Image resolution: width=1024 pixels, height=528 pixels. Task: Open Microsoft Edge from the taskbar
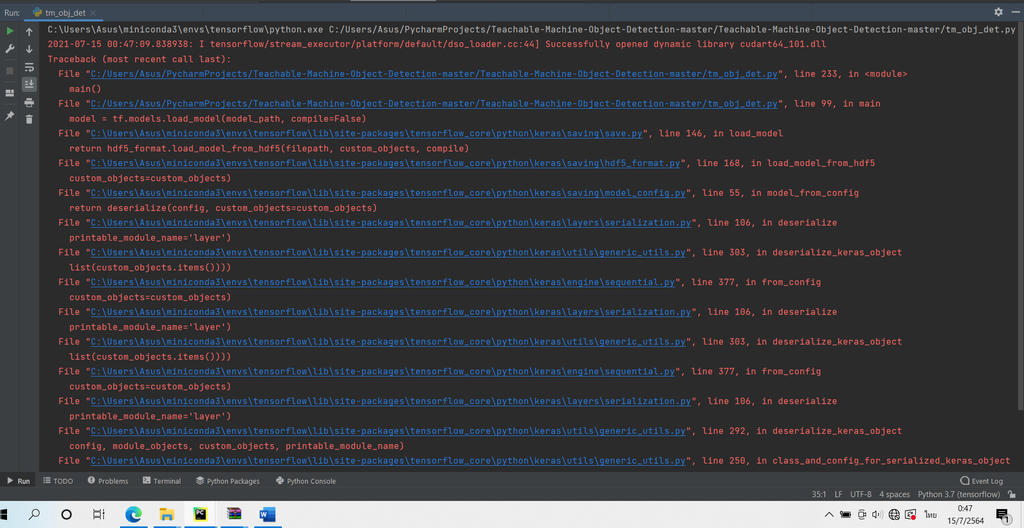coord(134,515)
